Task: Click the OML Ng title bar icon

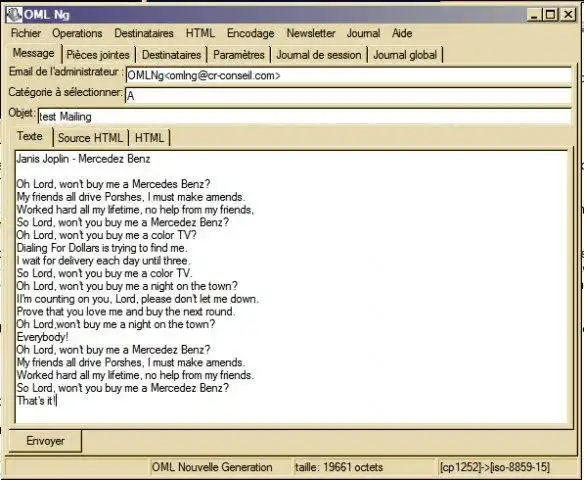Action: point(14,15)
